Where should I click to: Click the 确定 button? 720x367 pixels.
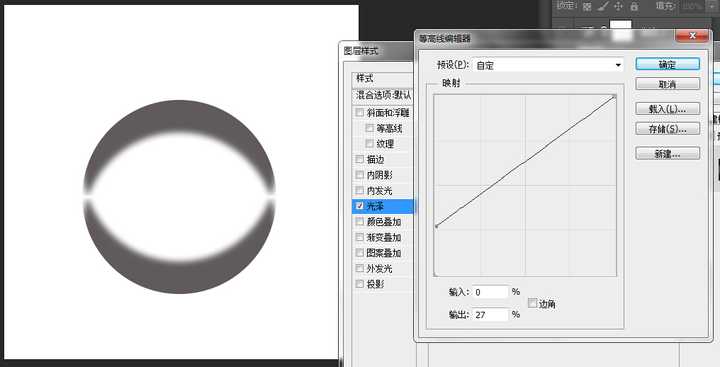point(667,64)
